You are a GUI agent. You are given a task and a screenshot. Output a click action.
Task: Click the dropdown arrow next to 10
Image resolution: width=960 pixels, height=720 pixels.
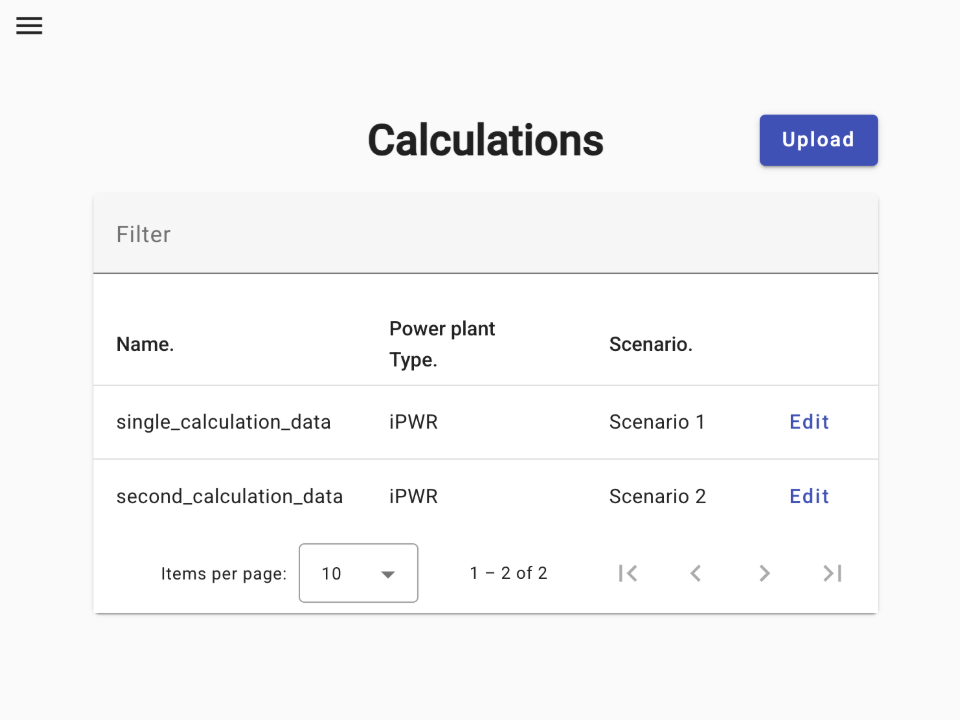pos(388,574)
